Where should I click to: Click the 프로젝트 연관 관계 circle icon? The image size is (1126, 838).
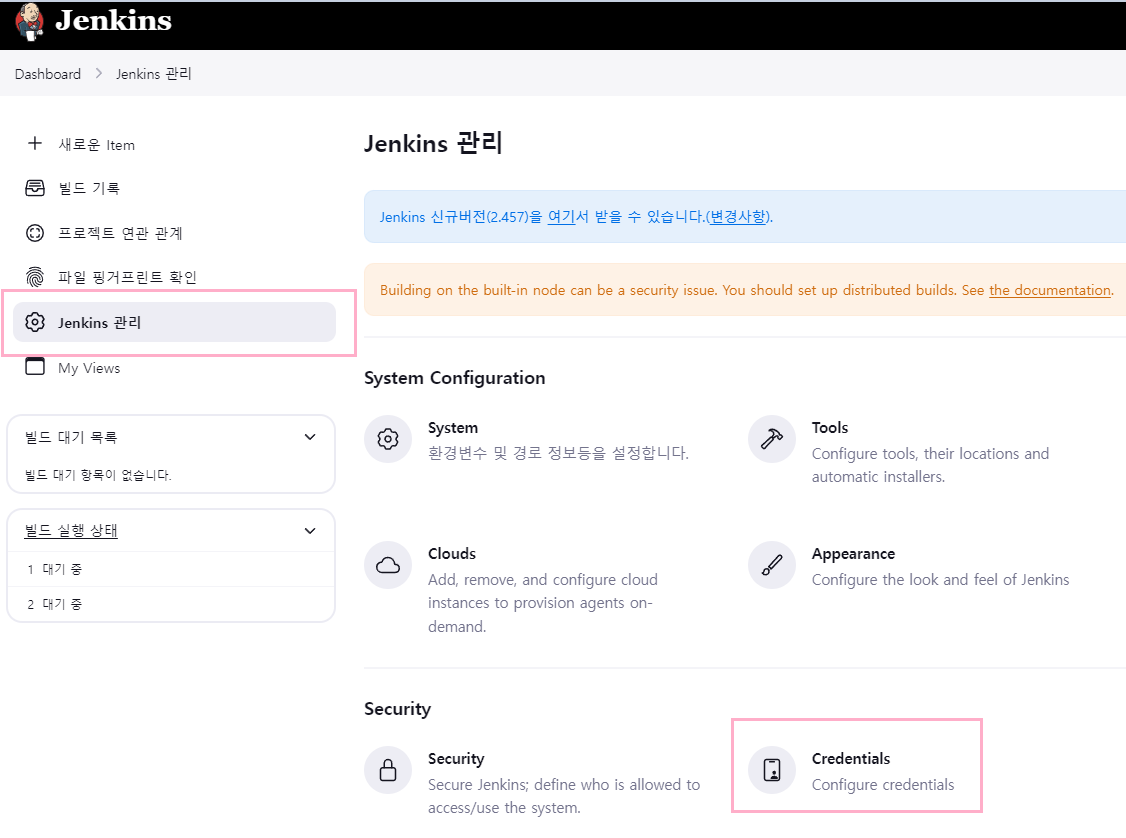pos(34,233)
